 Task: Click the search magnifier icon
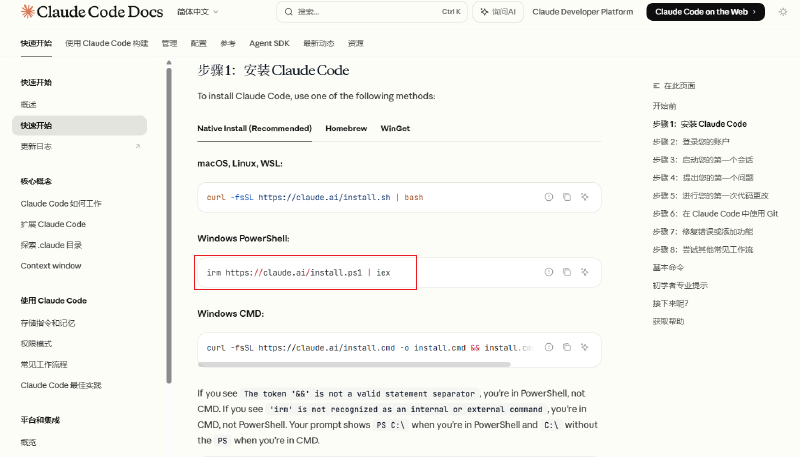pyautogui.click(x=289, y=12)
